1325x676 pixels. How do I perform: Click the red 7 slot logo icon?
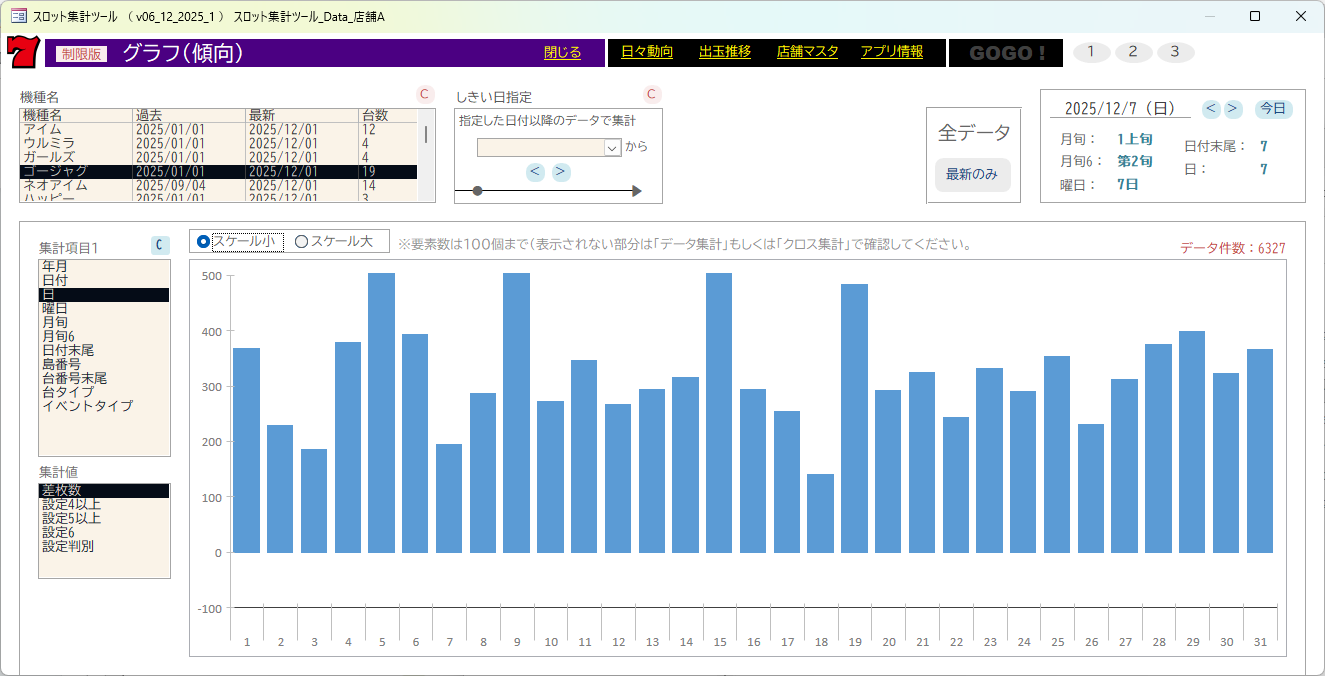coord(21,53)
